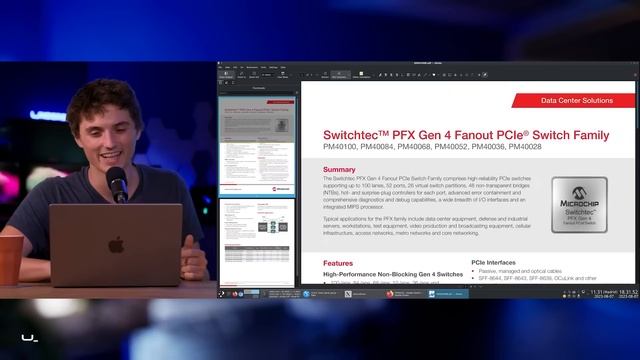Click the Microchip Switchtec chip image

(x=579, y=205)
